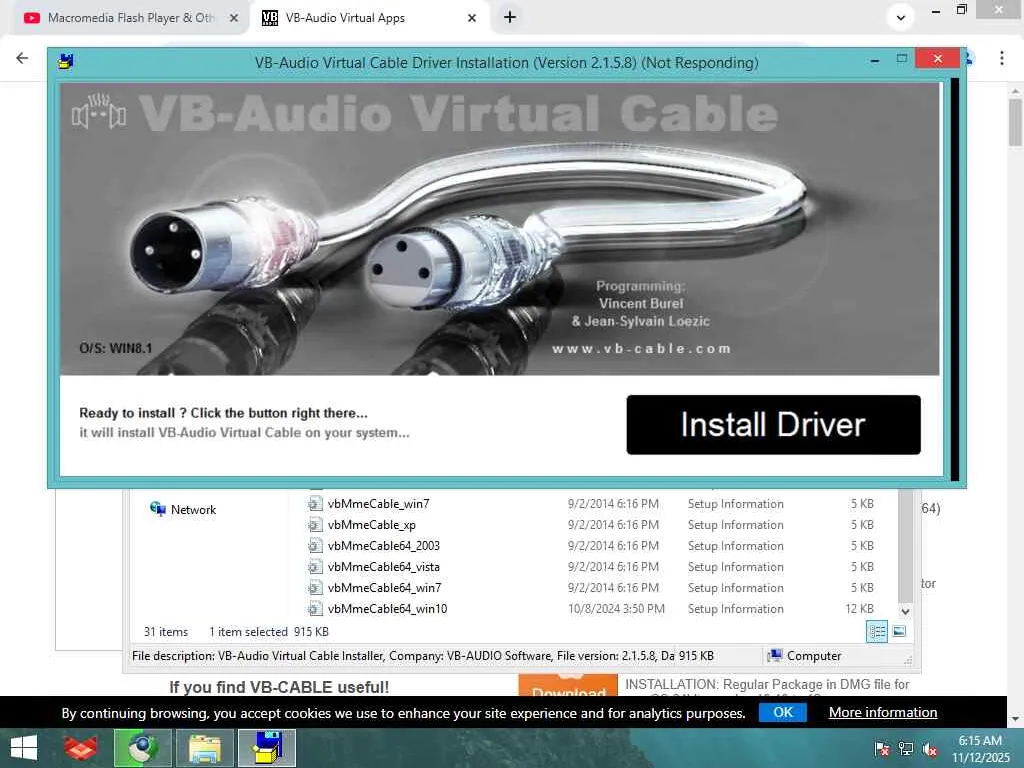Click the VB-Audio favicon on second tab

pos(270,18)
